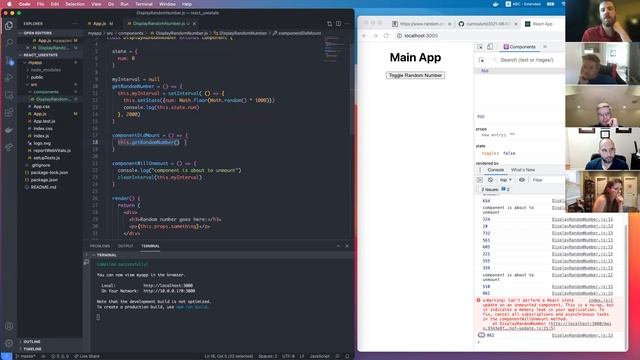Split the editor to the right
The height and width of the screenshot is (360, 640).
(x=338, y=24)
